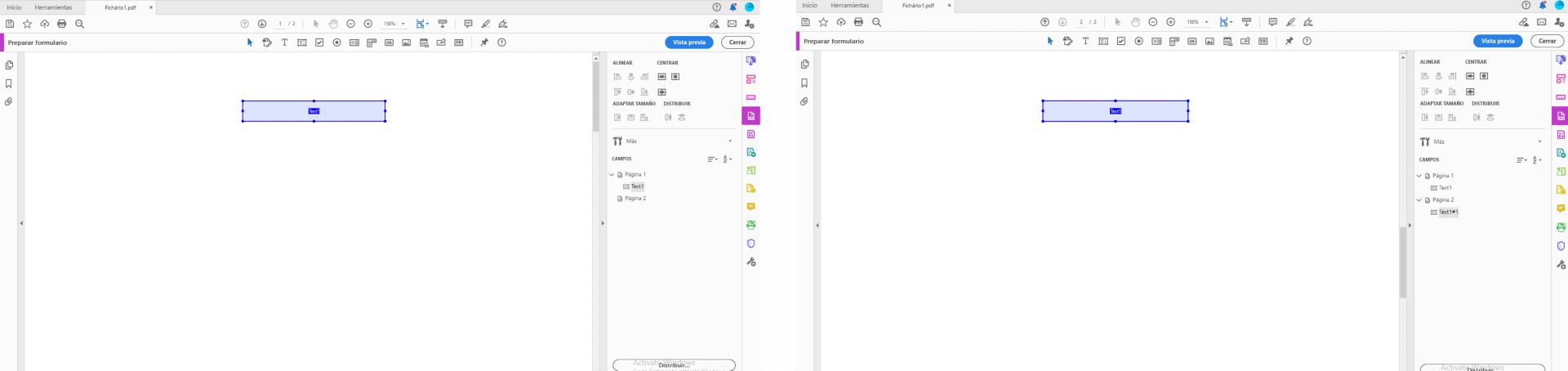Viewport: 1568px width, 371px height.
Task: Go to previous page in right window
Action: [1045, 22]
